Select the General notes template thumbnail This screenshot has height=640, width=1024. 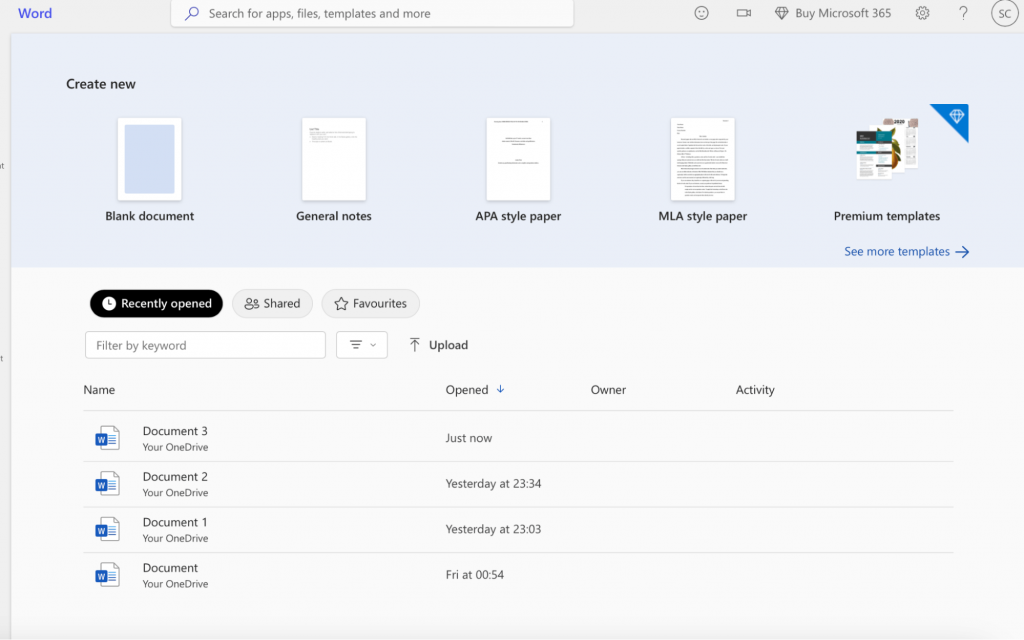(334, 159)
